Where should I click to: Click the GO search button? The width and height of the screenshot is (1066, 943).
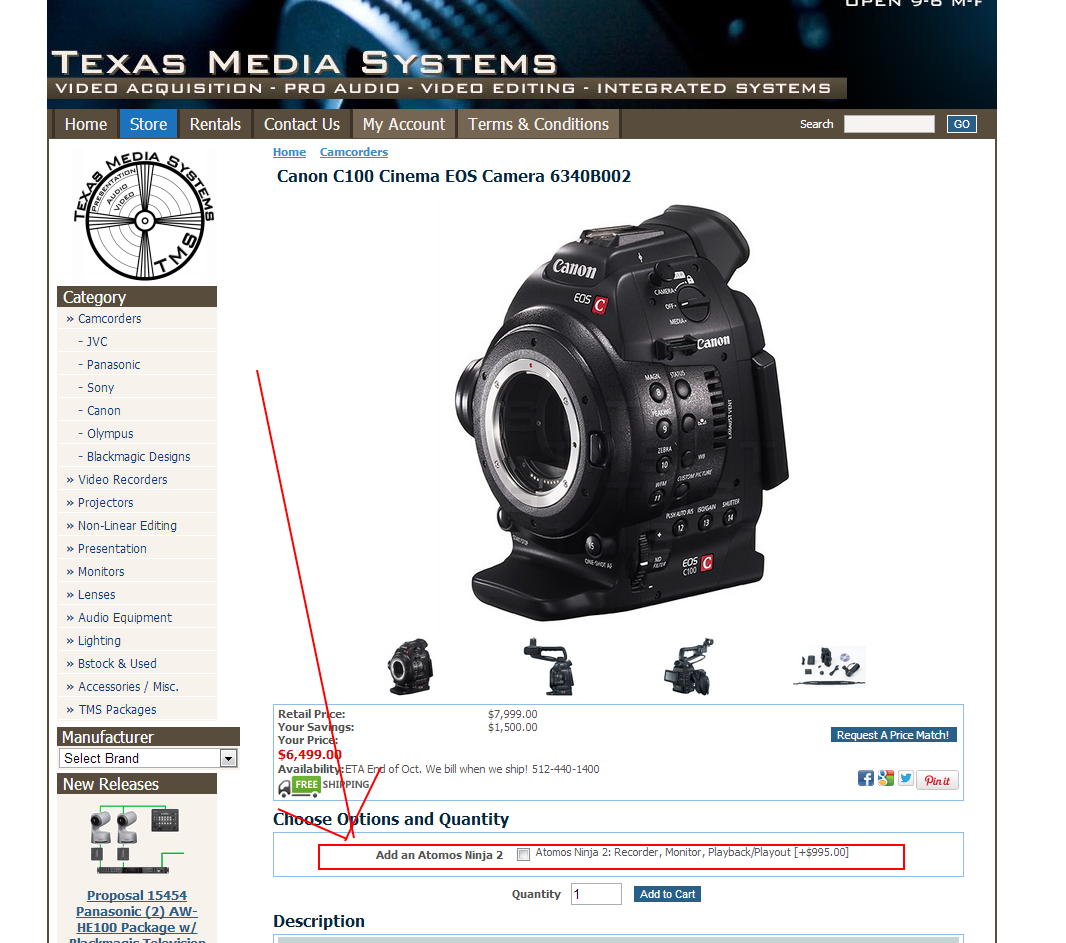[x=961, y=124]
